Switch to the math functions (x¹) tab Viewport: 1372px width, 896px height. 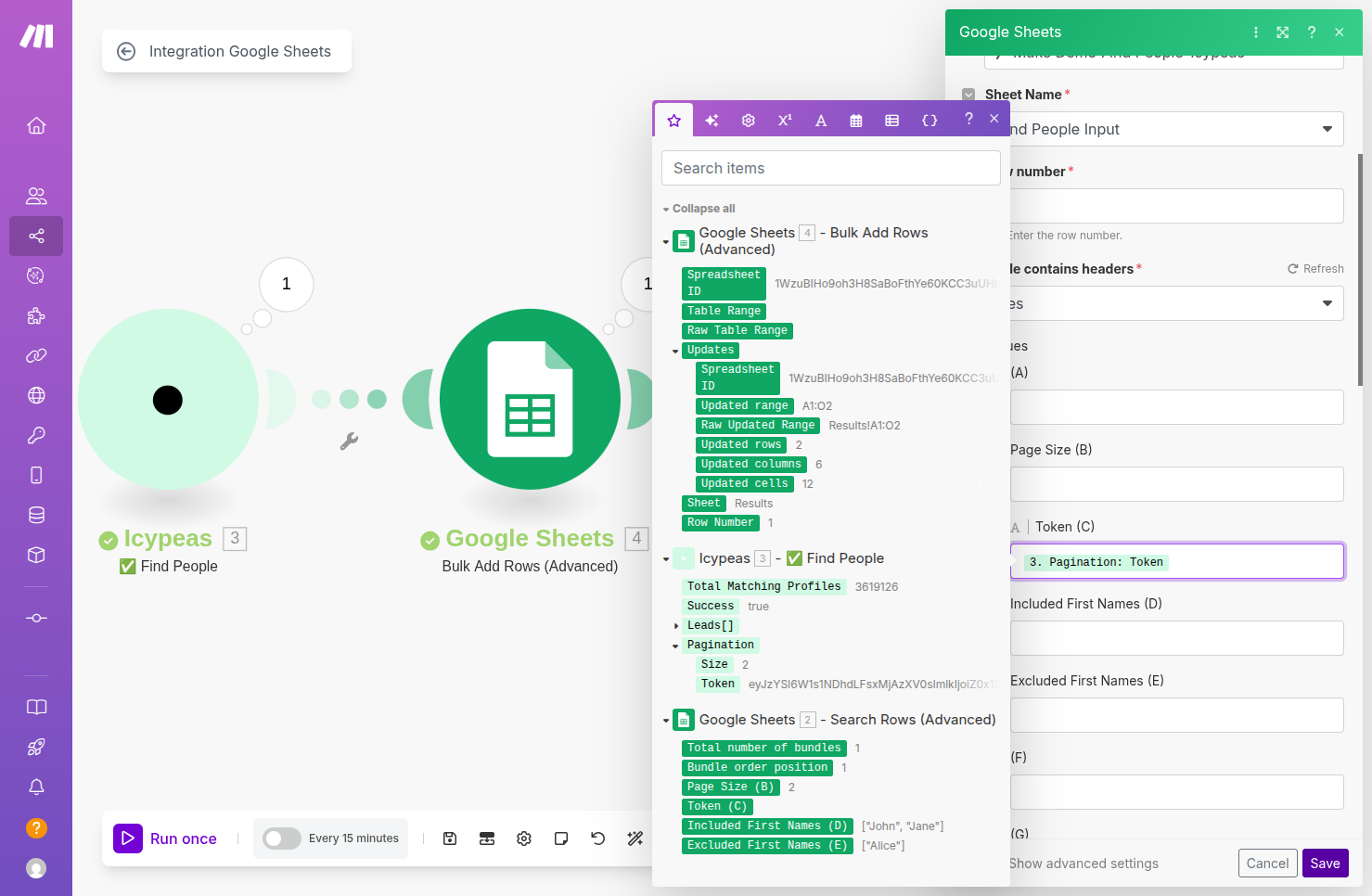click(x=785, y=121)
